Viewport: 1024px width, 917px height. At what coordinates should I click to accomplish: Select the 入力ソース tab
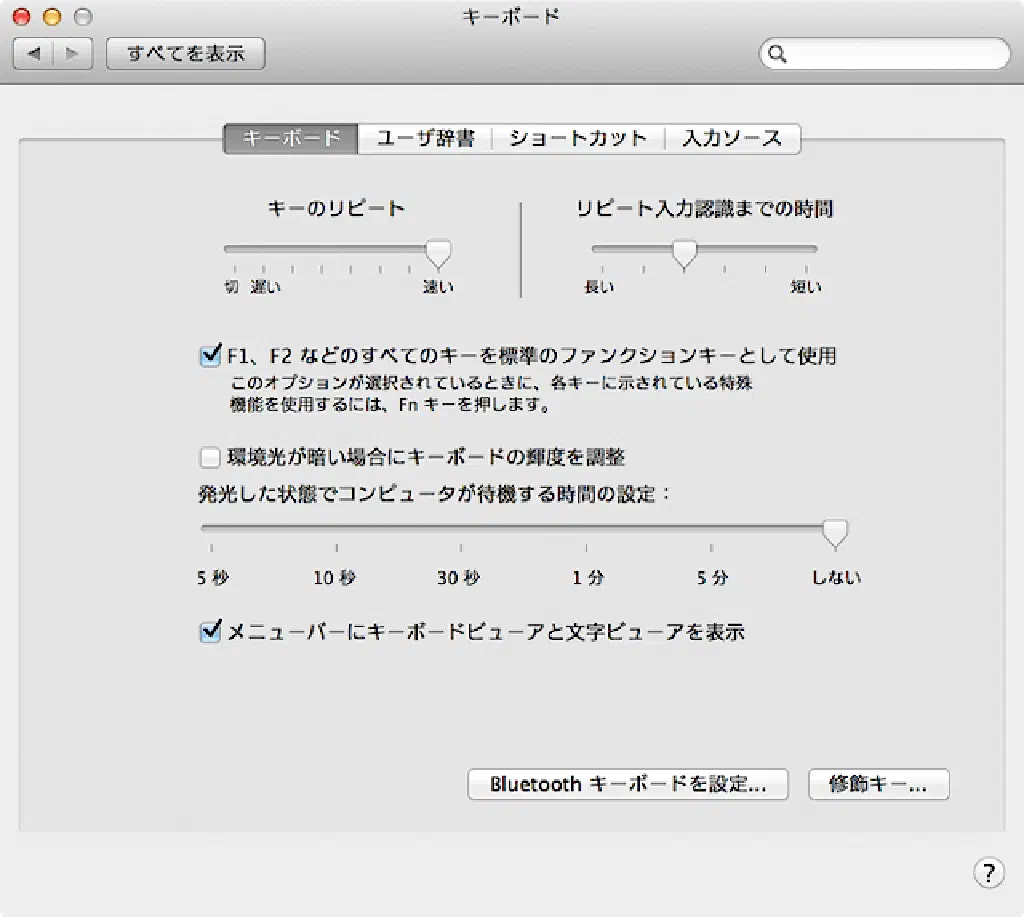click(x=732, y=139)
